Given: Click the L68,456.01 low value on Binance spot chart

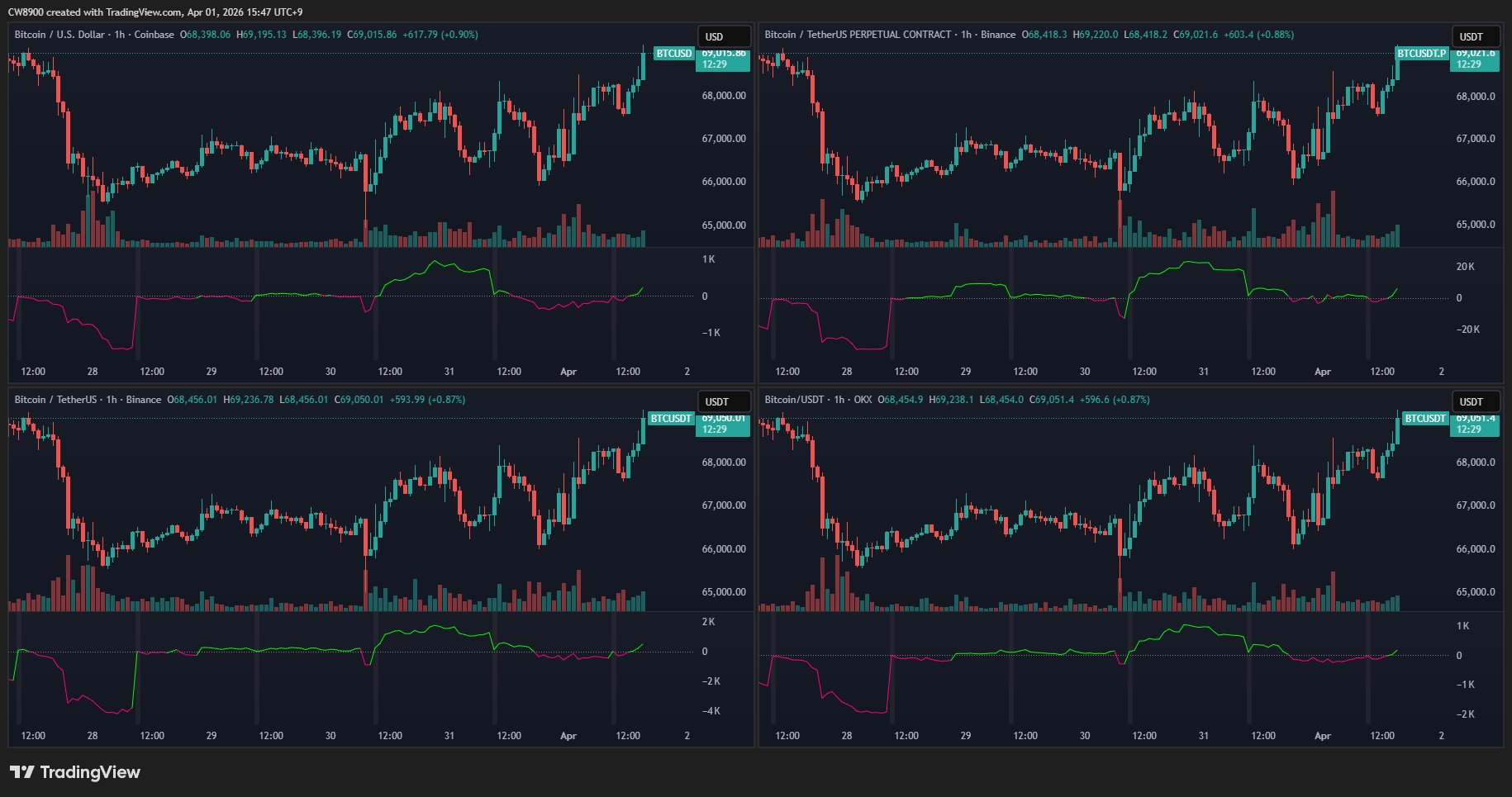Looking at the screenshot, I should [x=303, y=400].
